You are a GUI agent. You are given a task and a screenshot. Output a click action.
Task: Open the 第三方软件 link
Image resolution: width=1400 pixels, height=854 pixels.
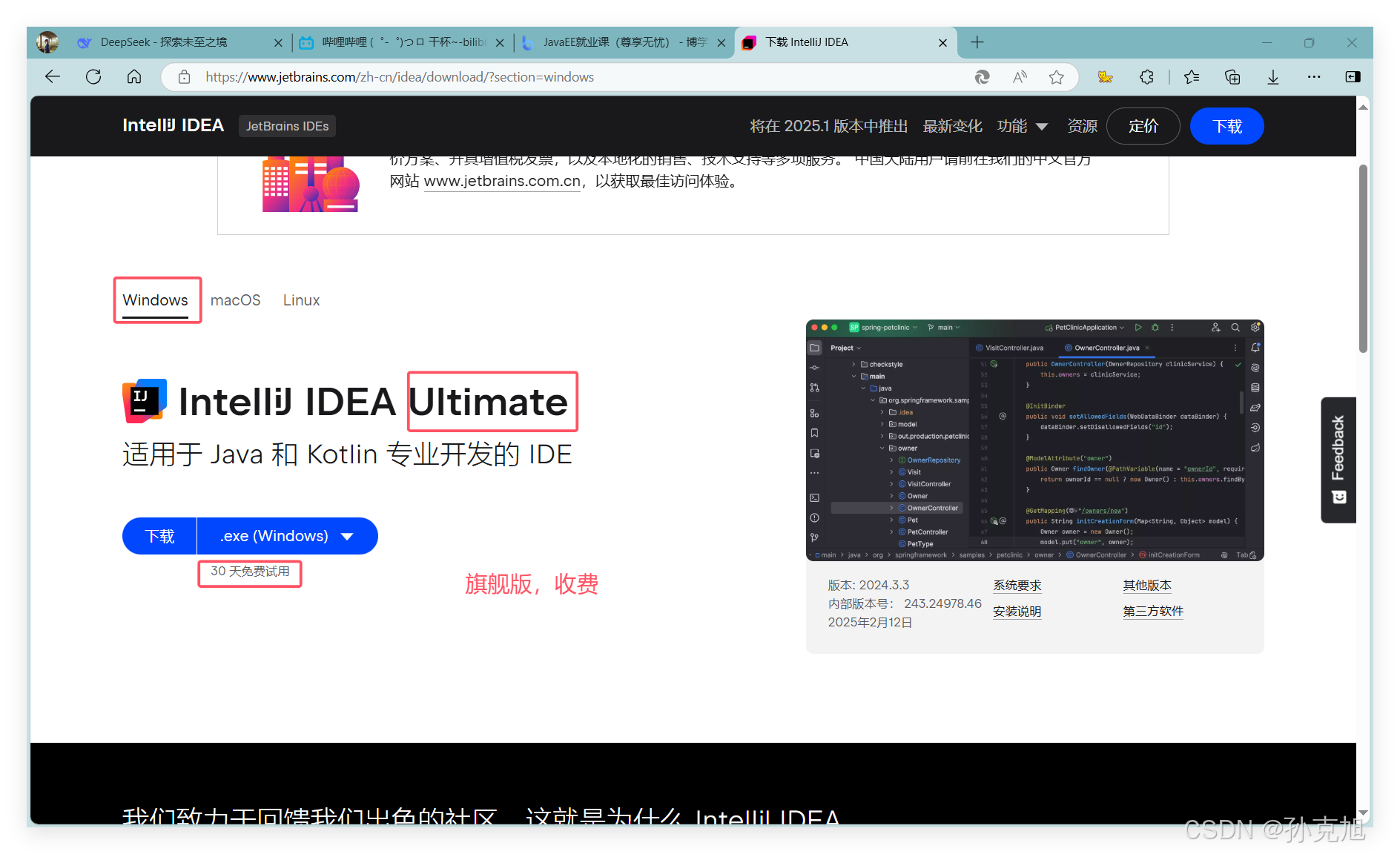pos(1153,612)
